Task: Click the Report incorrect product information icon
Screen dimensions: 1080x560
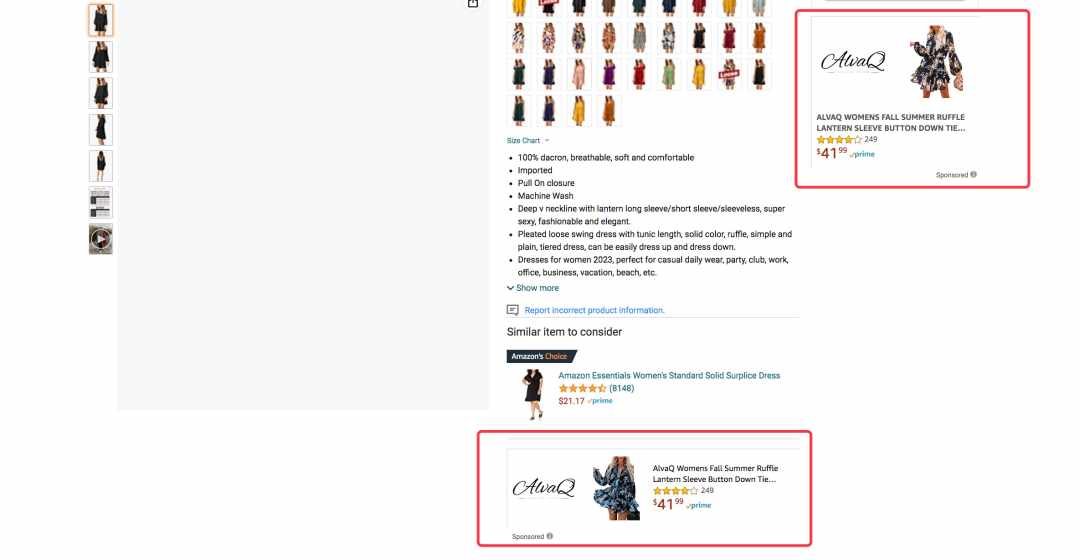Action: click(x=512, y=310)
